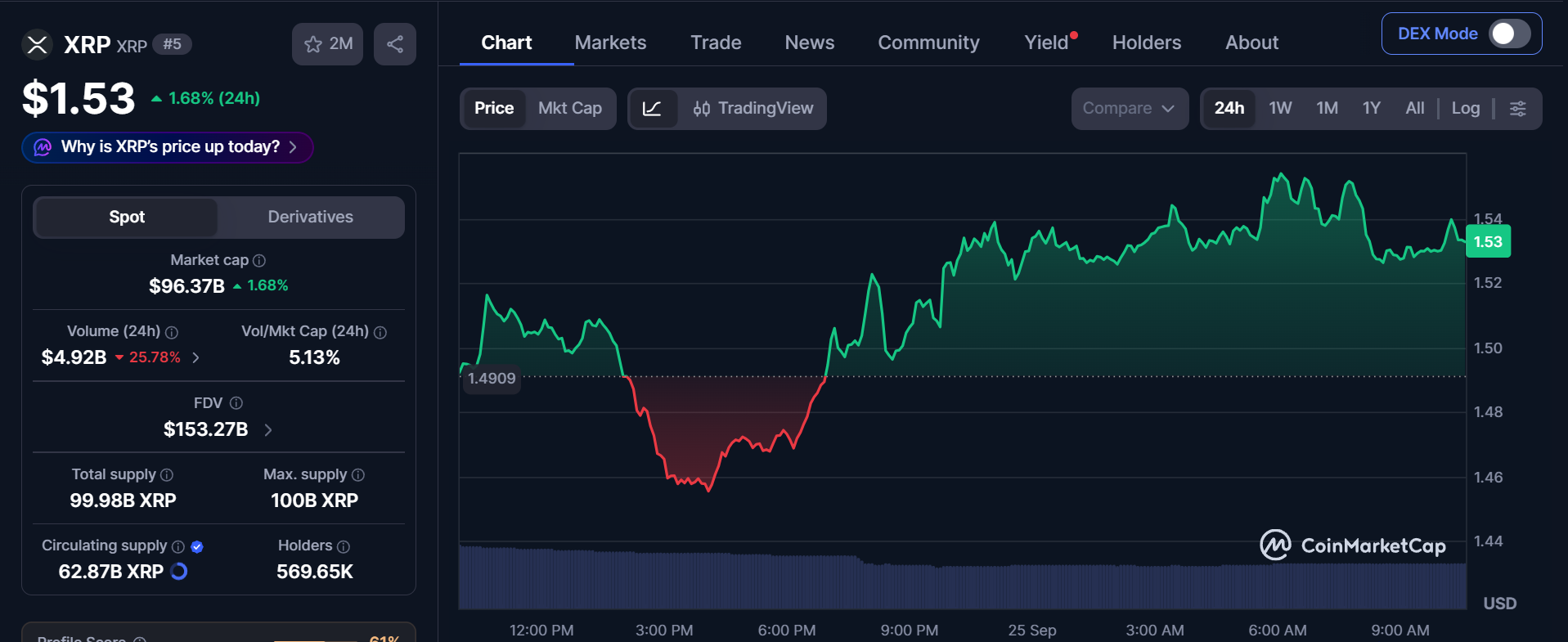
Task: Add XRP to watchlist via star button
Action: point(328,44)
